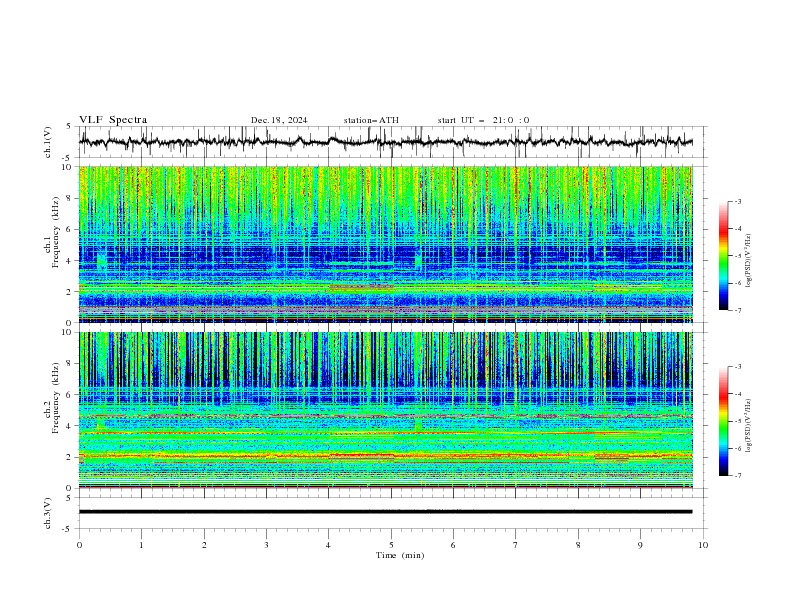Click the ch.1 spectrogram plot
The image size is (792, 612).
tap(386, 244)
